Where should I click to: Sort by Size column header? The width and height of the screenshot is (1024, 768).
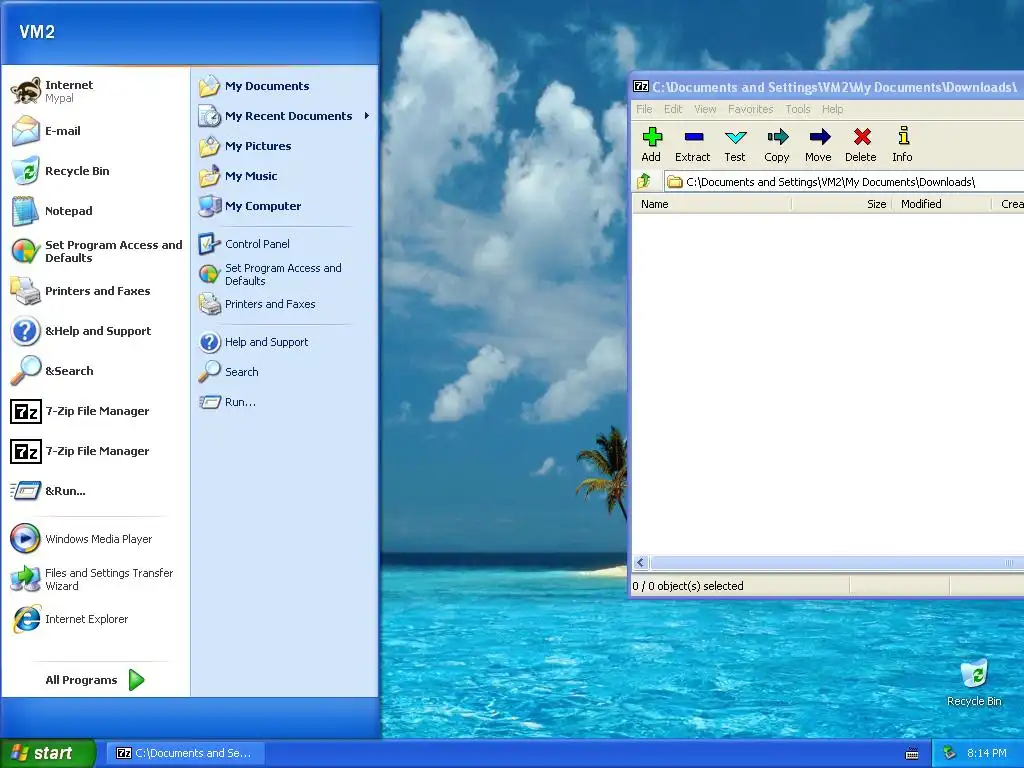841,204
